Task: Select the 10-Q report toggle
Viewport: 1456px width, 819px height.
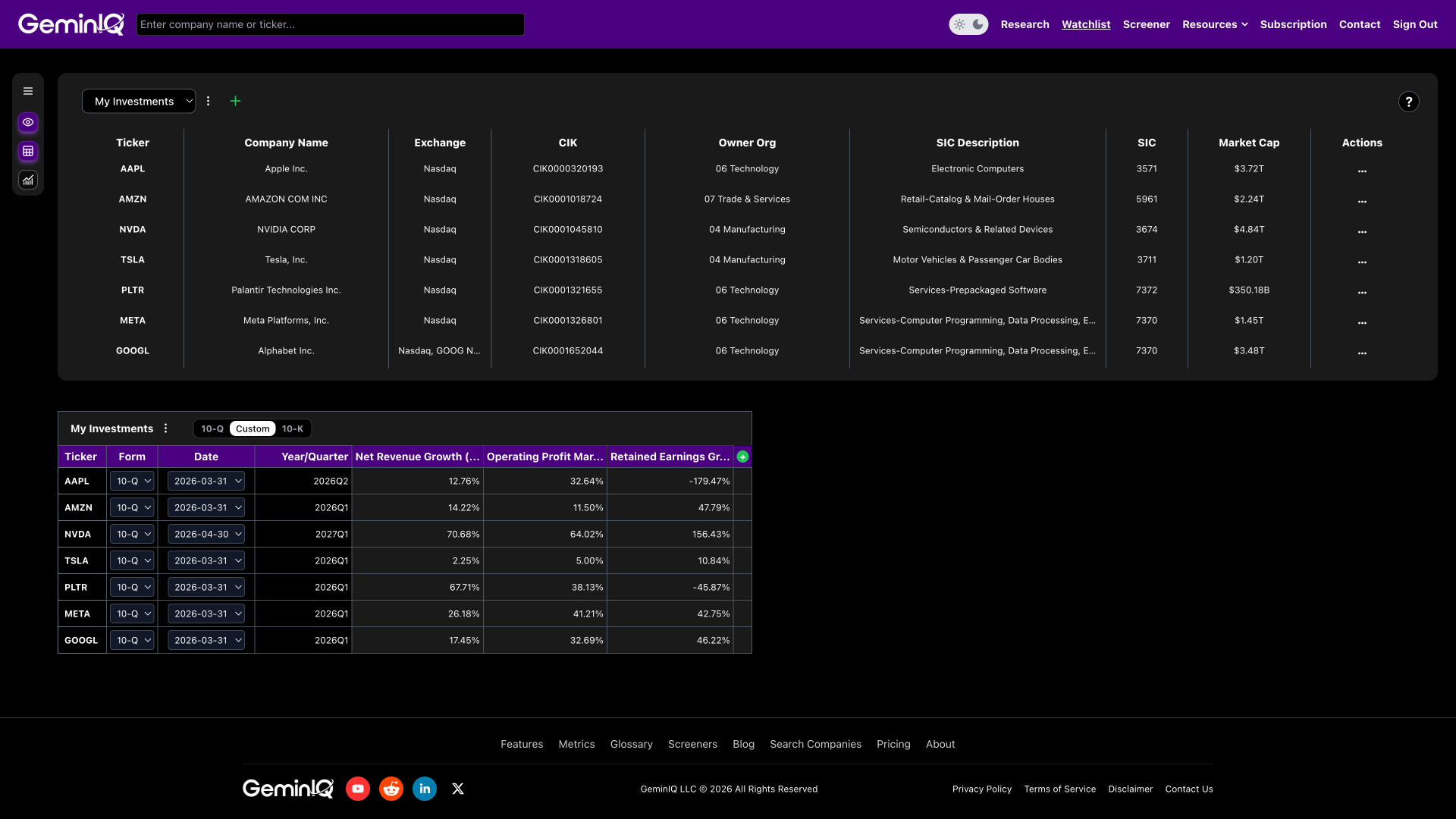Action: 212,428
